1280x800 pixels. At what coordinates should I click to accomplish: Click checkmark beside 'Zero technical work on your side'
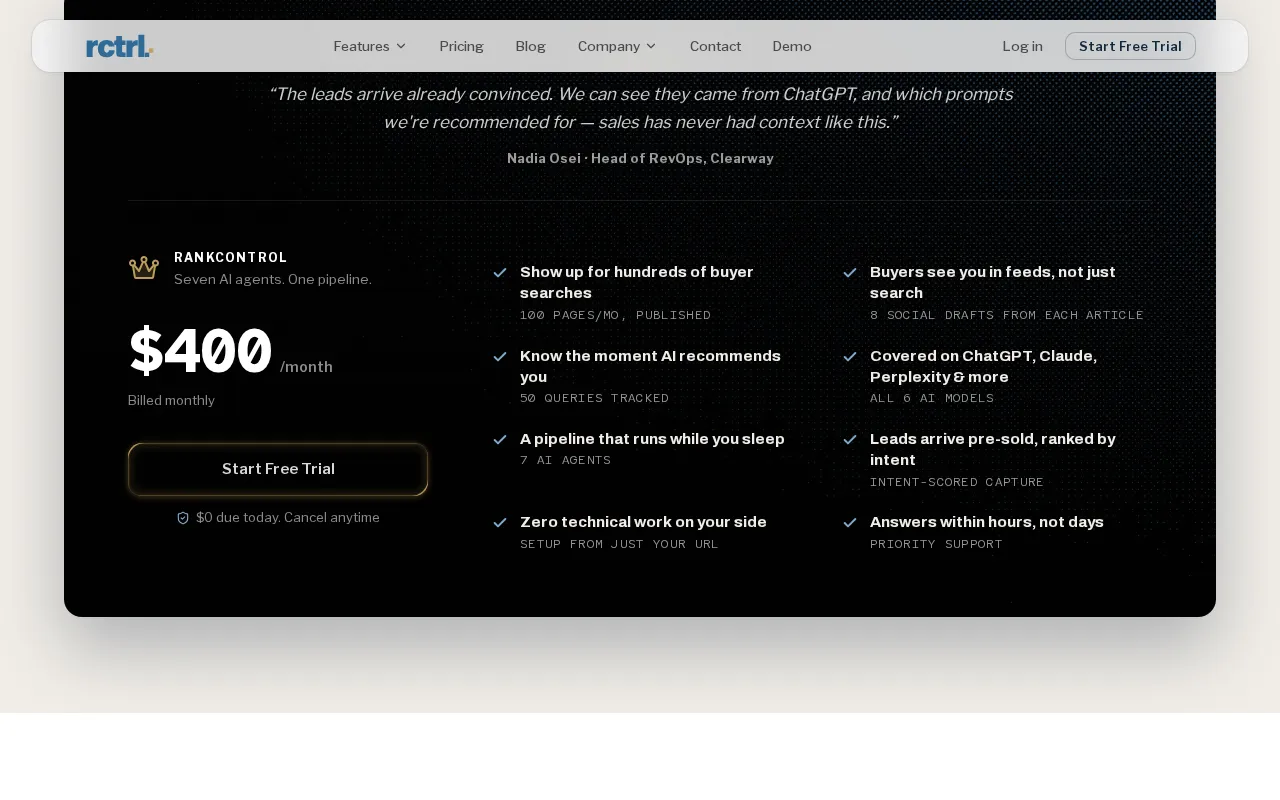pyautogui.click(x=500, y=522)
